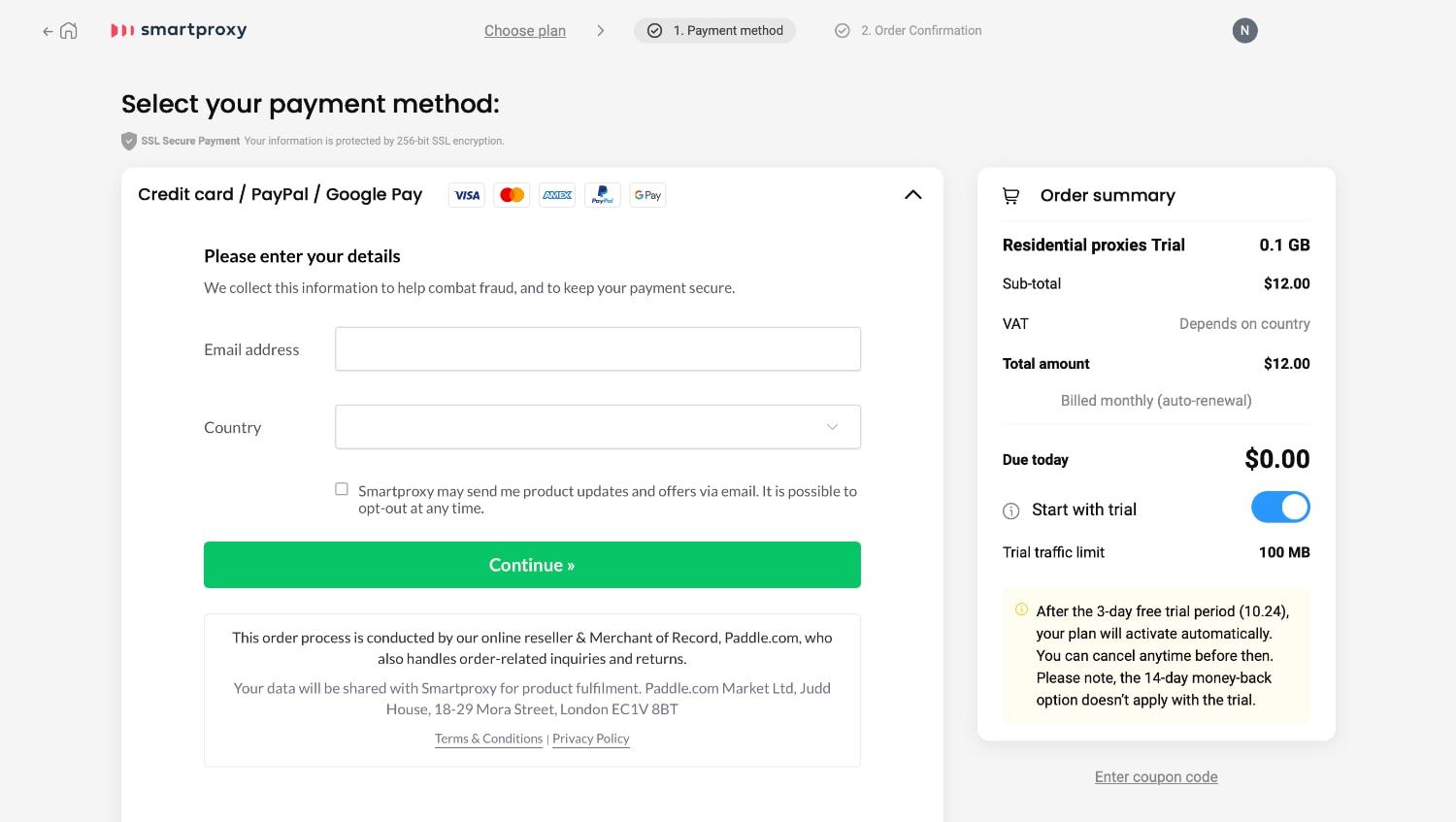Viewport: 1456px width, 822px height.
Task: Click breadcrumb chevron after Choose plan
Action: [601, 31]
